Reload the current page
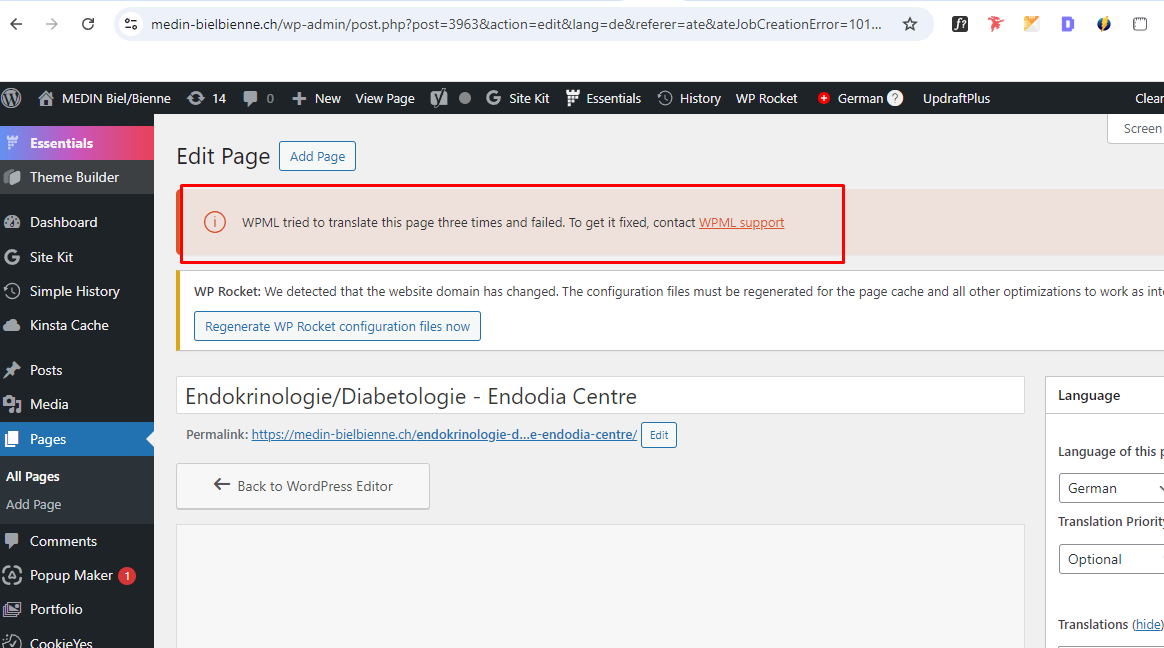 (x=88, y=24)
